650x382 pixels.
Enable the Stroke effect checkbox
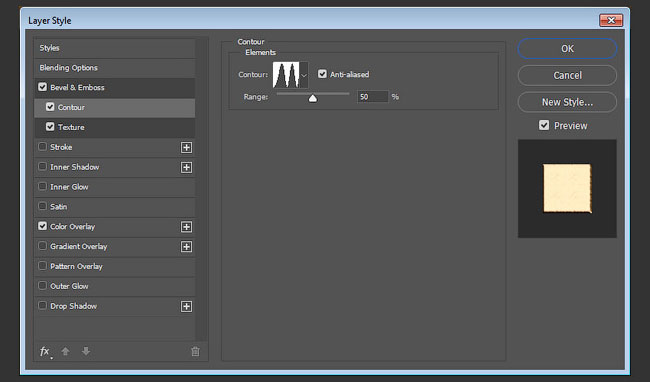[x=42, y=147]
